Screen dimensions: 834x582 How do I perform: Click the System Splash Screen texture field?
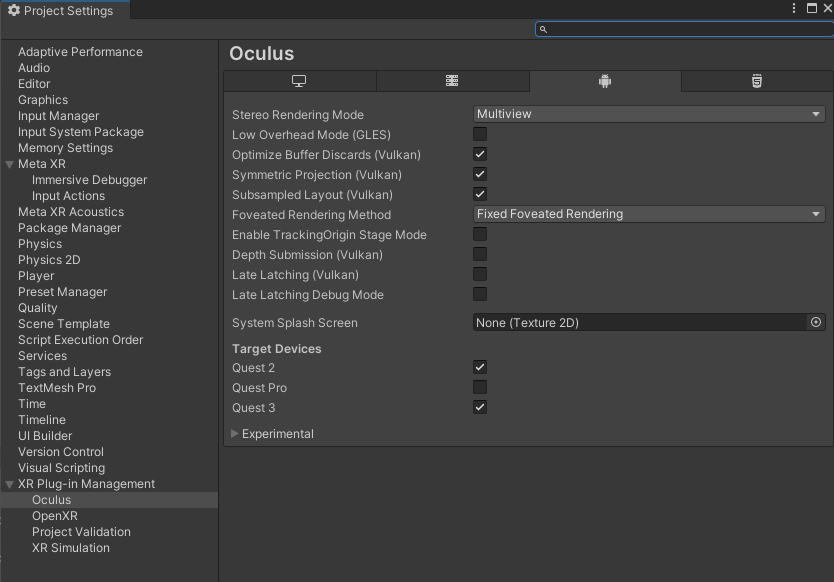640,322
